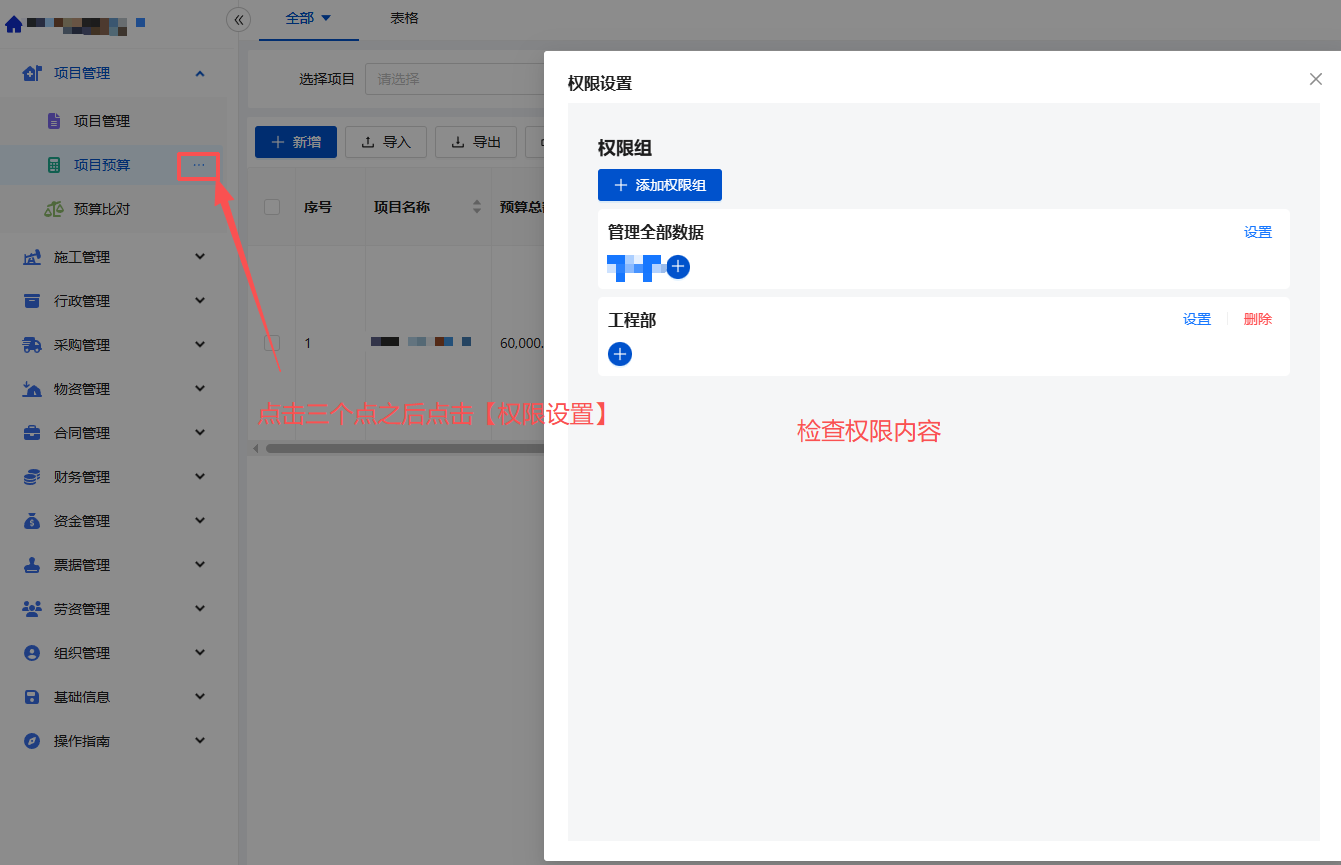Image resolution: width=1341 pixels, height=865 pixels.
Task: Select all rows with header checkbox
Action: point(272,207)
